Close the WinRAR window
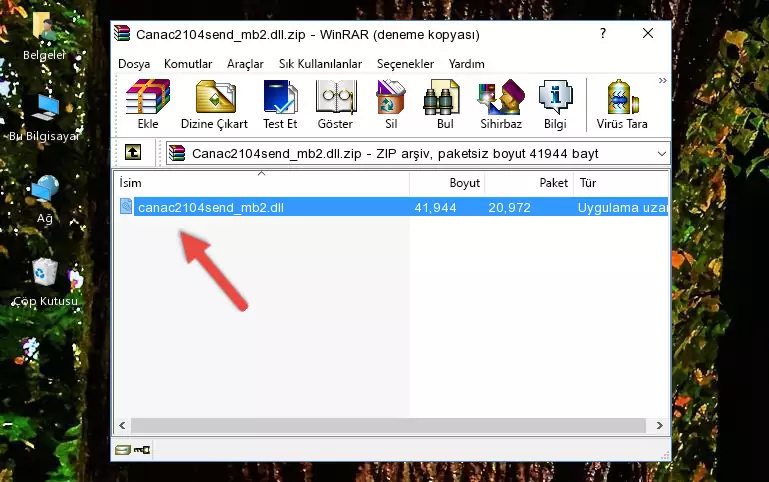The width and height of the screenshot is (769, 482). (648, 33)
